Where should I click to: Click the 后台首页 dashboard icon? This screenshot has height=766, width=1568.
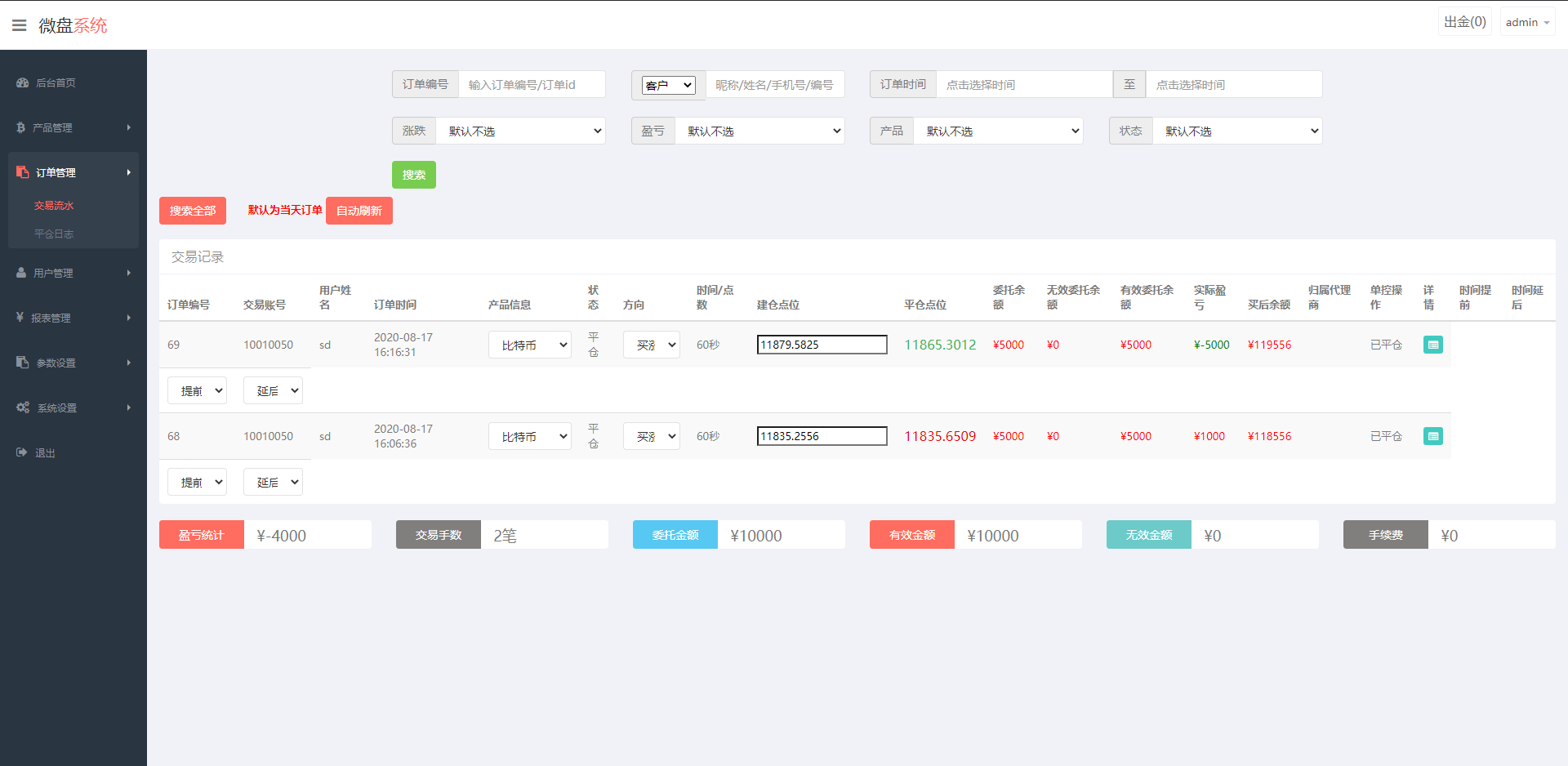tap(21, 82)
